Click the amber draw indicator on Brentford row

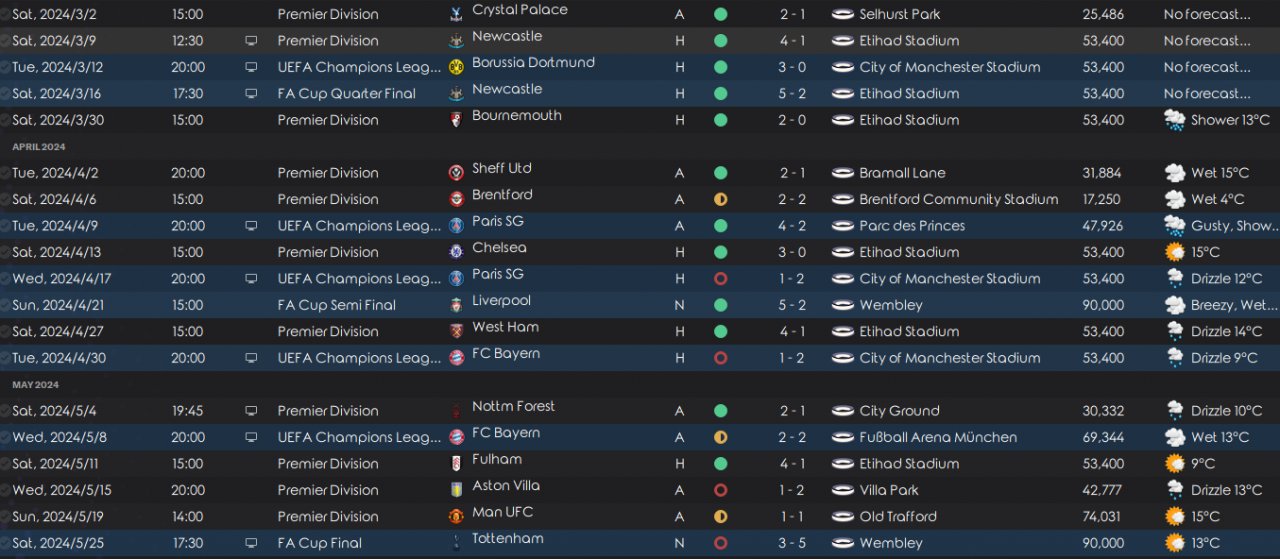[720, 199]
